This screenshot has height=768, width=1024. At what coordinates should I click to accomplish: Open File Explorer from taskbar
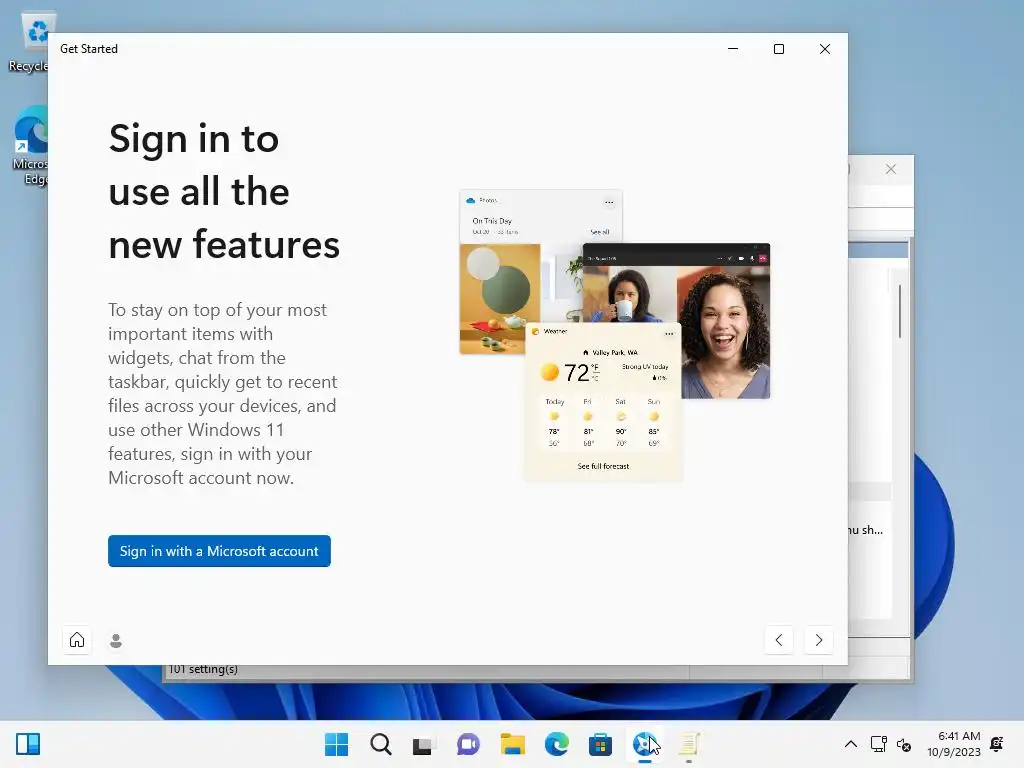[x=513, y=744]
